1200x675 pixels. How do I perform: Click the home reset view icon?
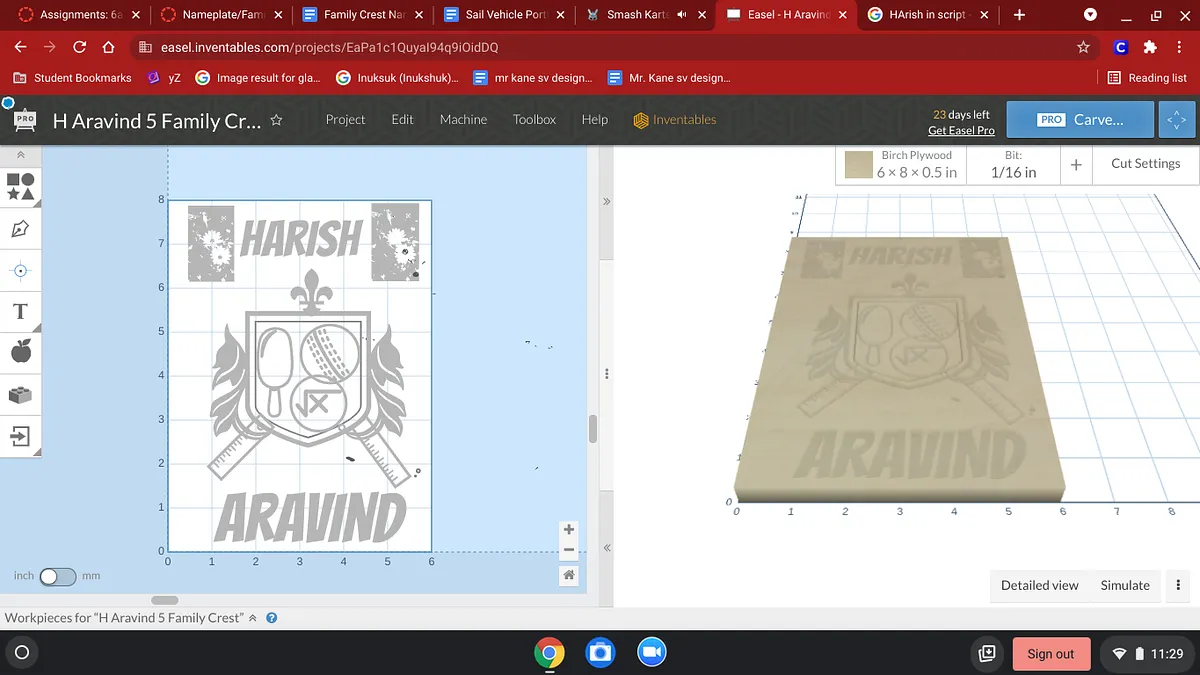click(569, 575)
